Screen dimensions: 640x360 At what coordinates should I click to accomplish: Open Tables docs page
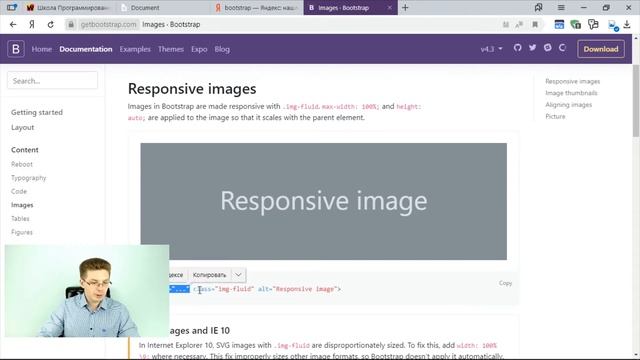tap(20, 219)
